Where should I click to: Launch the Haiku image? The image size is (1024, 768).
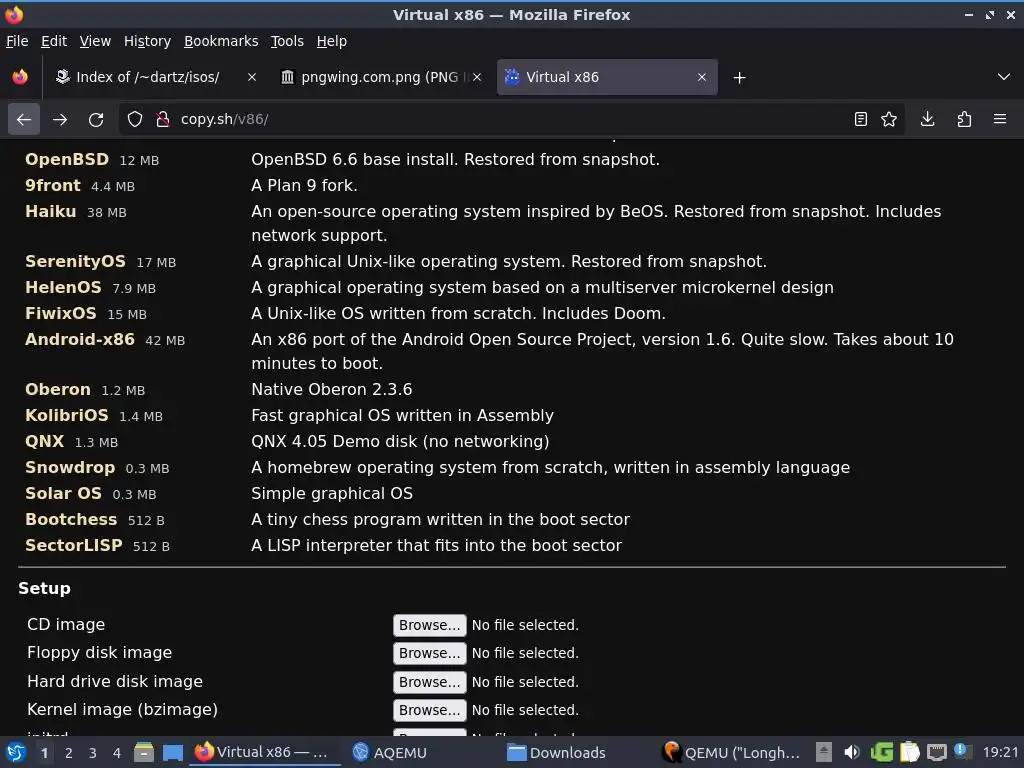pyautogui.click(x=50, y=212)
